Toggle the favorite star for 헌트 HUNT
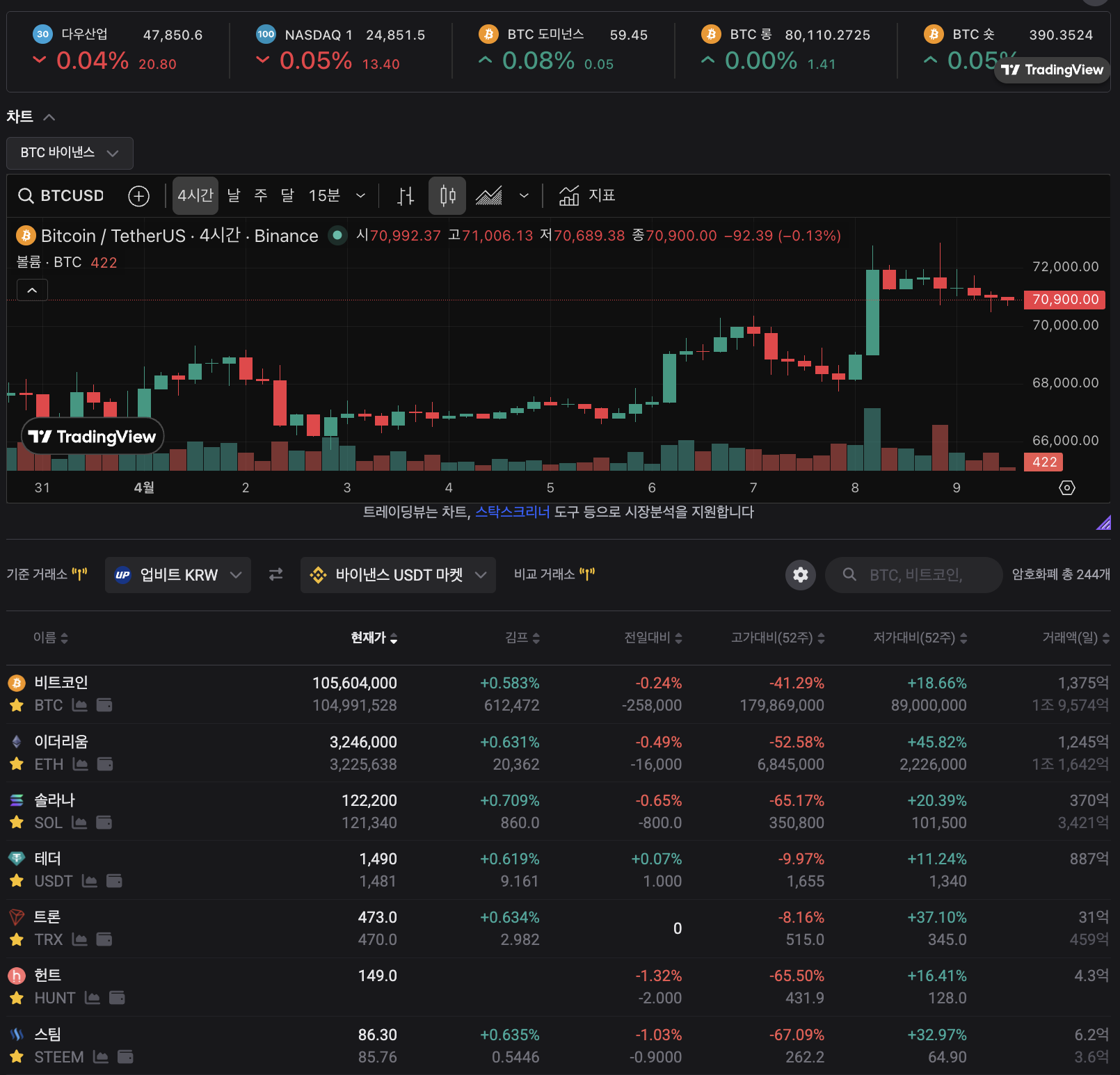 (17, 998)
